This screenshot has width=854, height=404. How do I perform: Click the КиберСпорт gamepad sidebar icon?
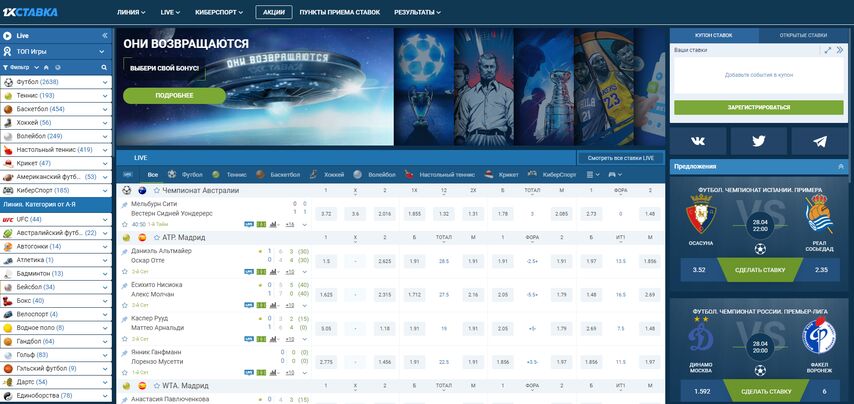coord(8,191)
